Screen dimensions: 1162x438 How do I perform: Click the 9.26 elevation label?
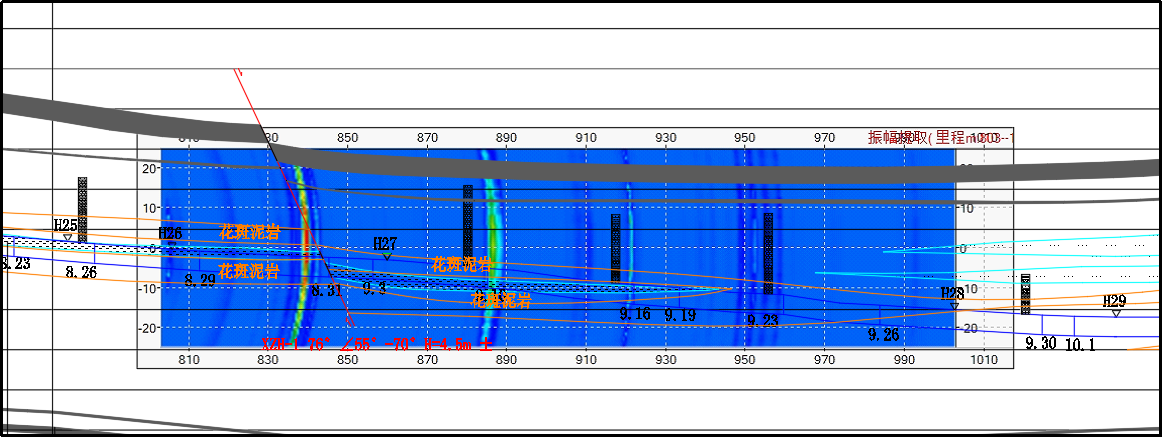883,333
